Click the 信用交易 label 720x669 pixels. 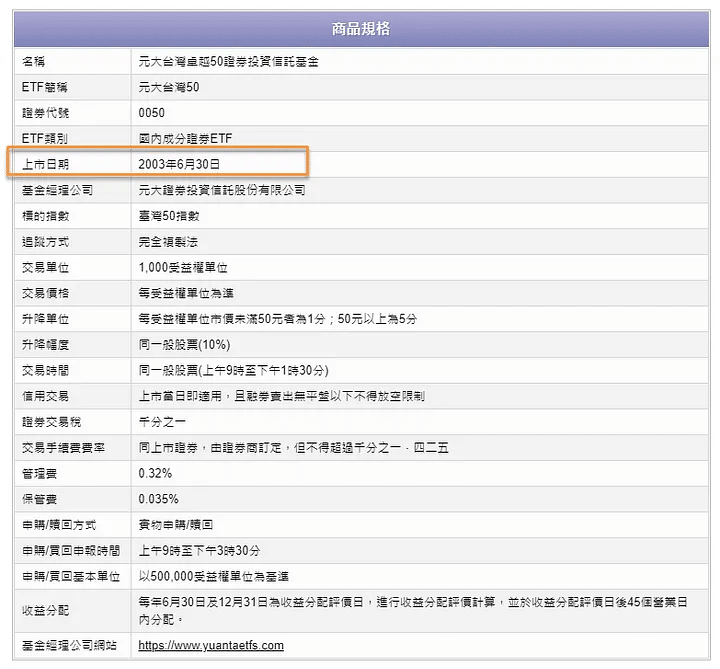coord(45,396)
